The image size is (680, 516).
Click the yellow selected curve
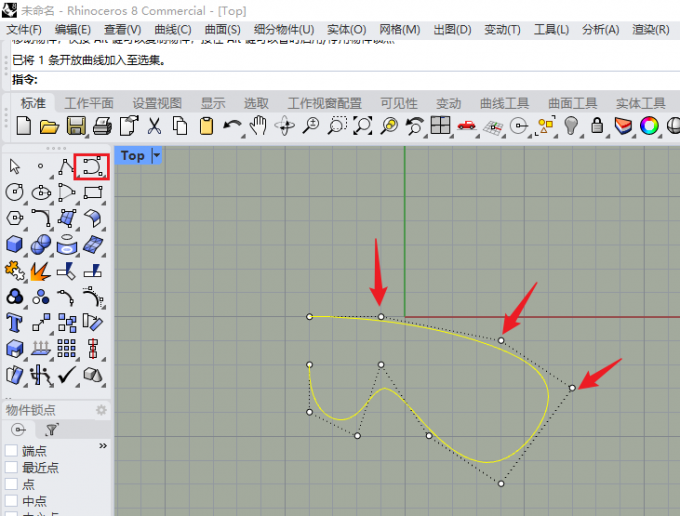[548, 395]
